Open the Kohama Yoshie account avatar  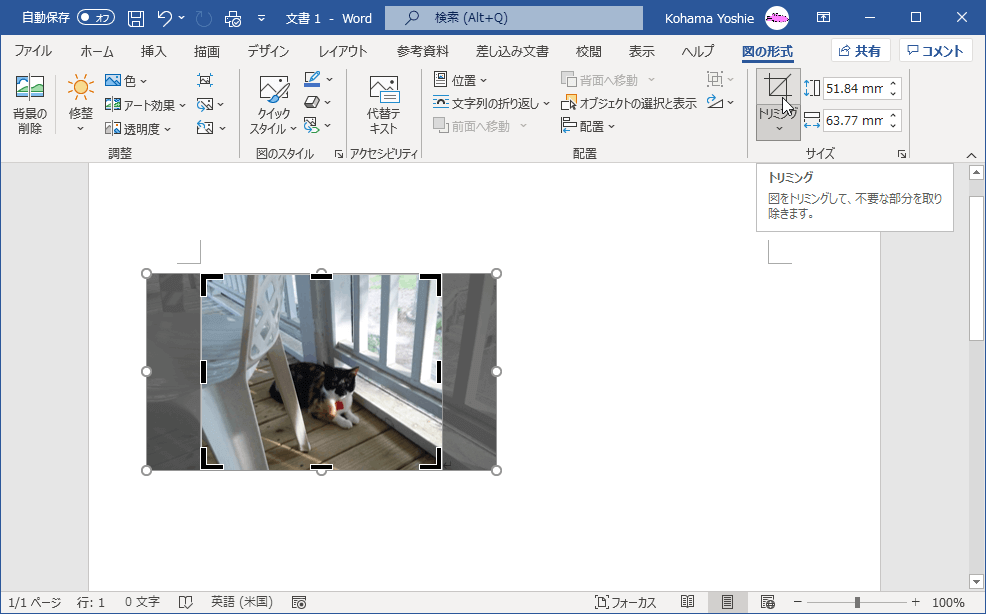[x=777, y=18]
